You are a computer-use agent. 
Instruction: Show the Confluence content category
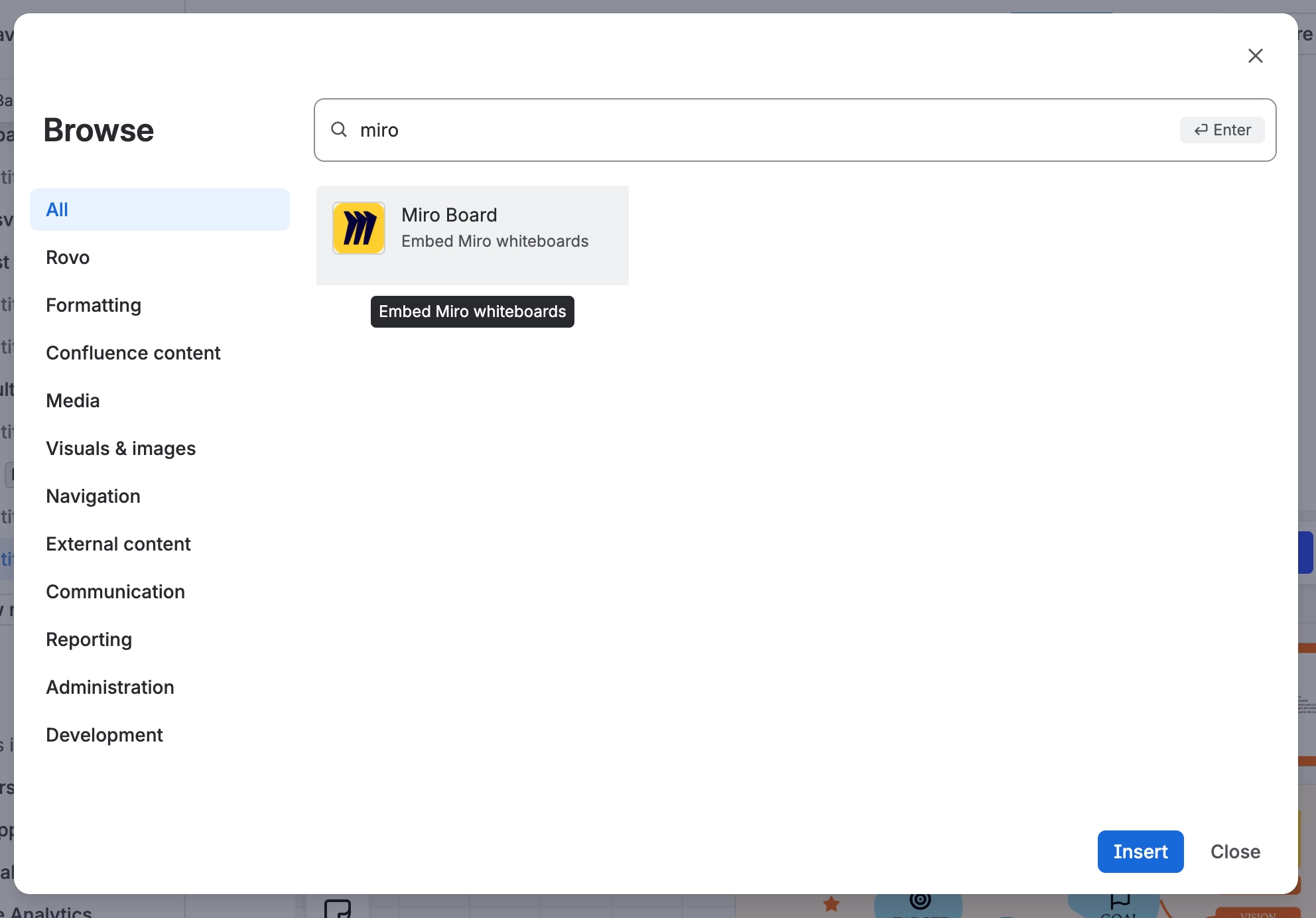click(160, 353)
